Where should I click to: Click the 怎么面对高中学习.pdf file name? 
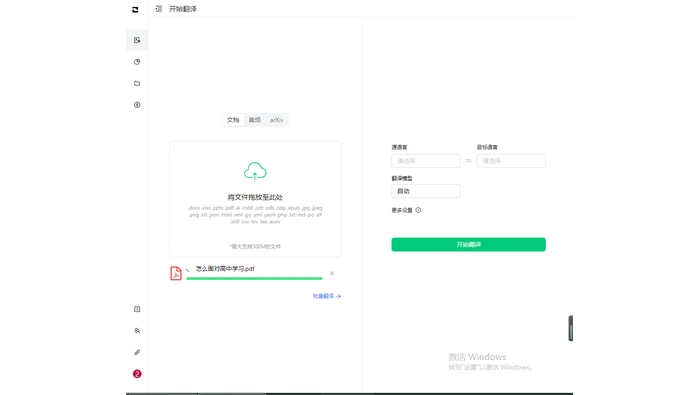[225, 269]
